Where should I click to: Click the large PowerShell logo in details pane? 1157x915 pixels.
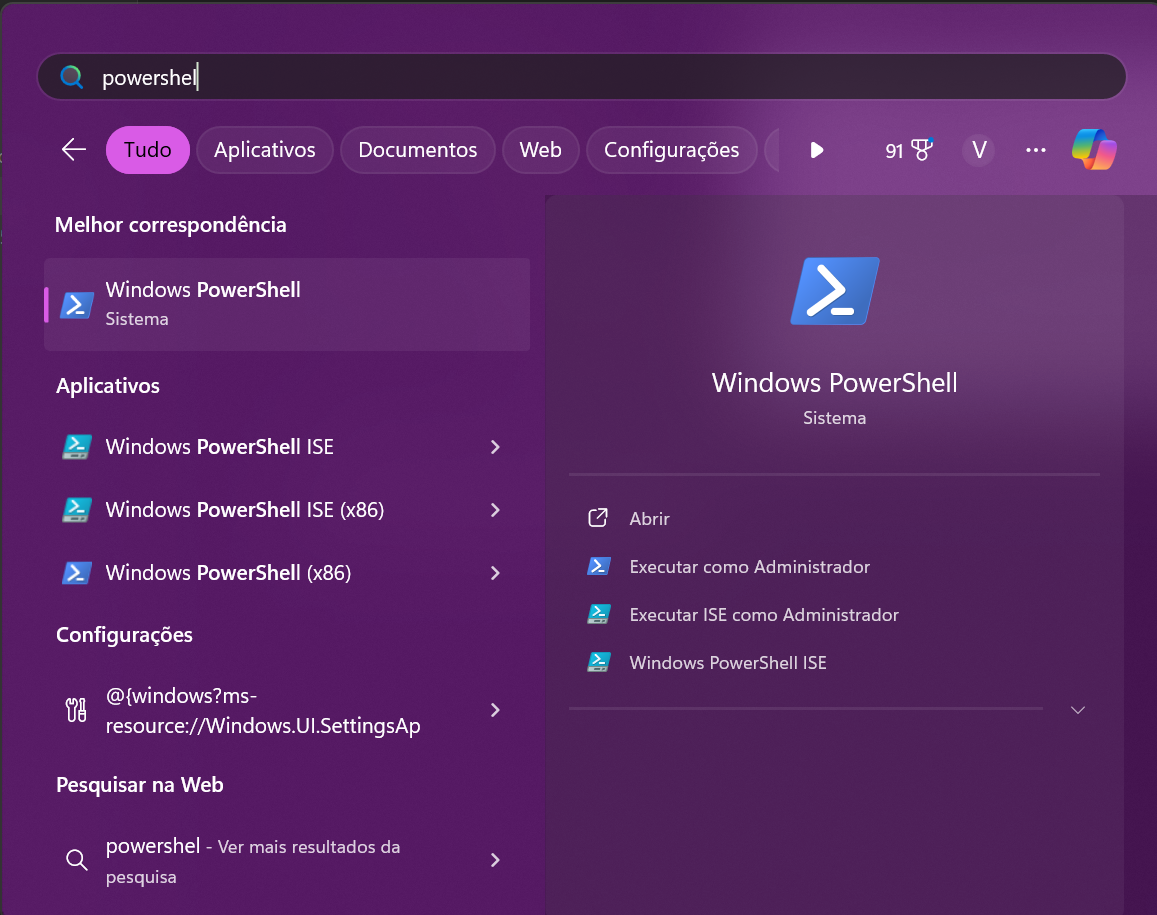click(x=835, y=291)
